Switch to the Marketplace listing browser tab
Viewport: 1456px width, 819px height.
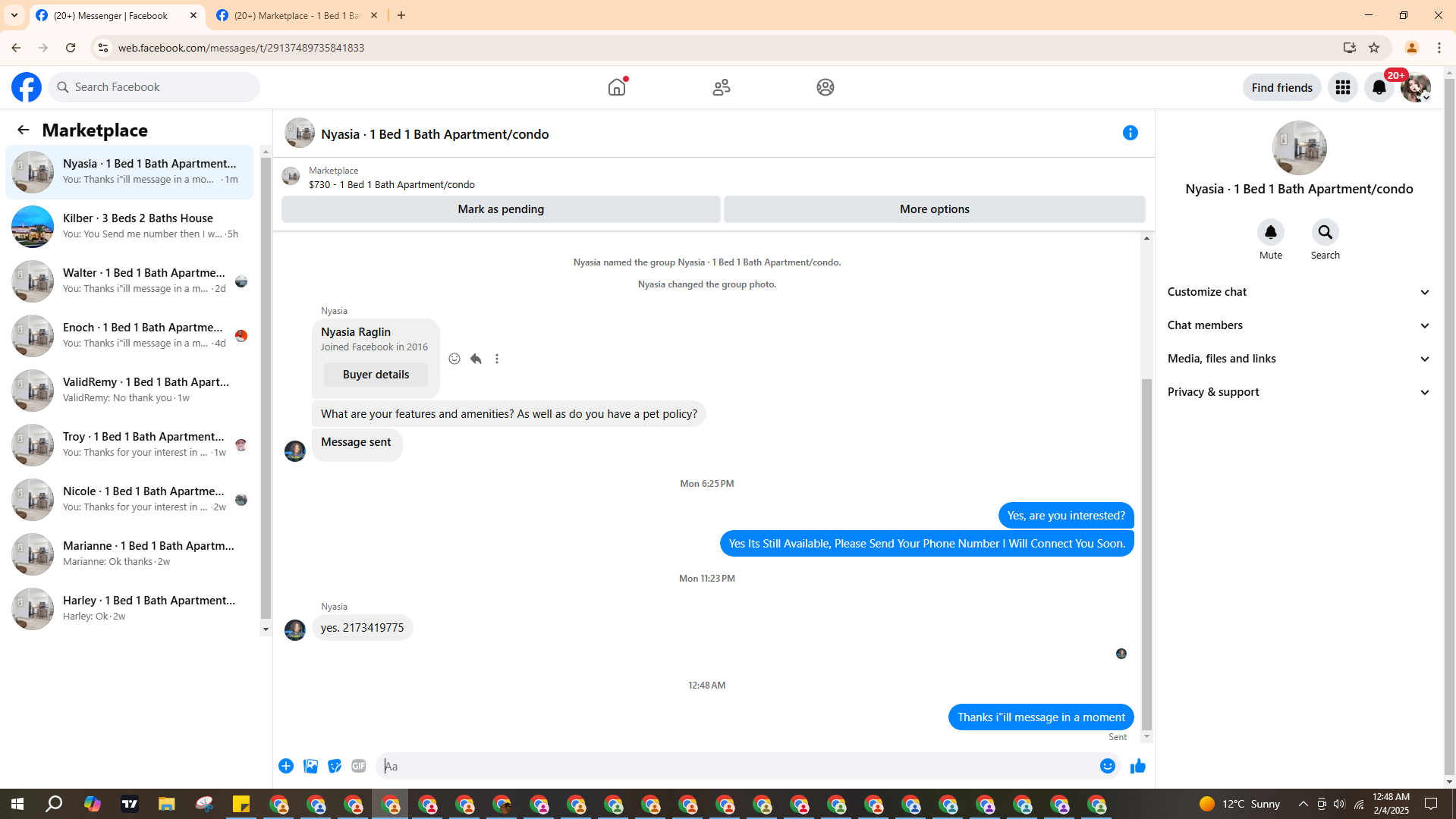coord(297,15)
